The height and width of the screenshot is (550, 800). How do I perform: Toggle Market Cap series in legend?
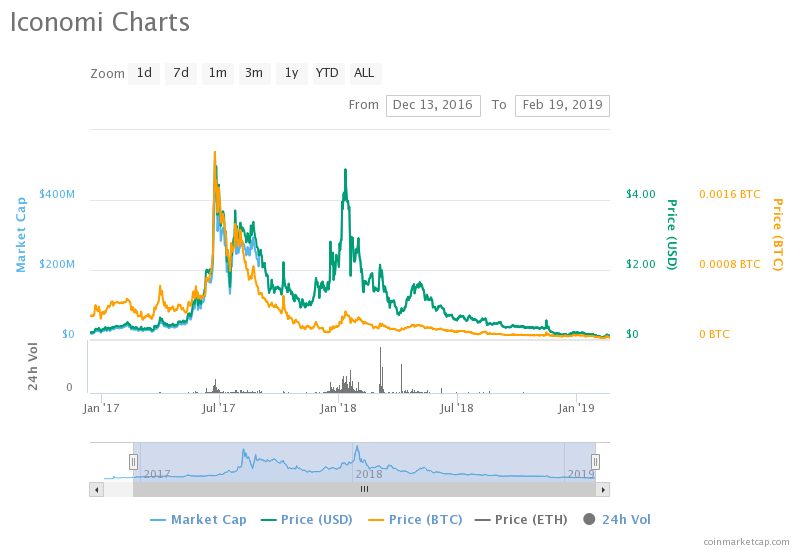[198, 519]
